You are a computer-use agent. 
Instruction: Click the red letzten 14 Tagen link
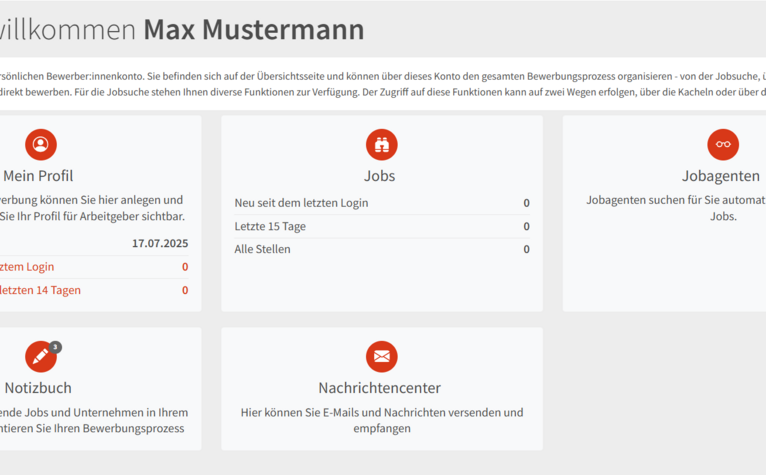click(40, 290)
